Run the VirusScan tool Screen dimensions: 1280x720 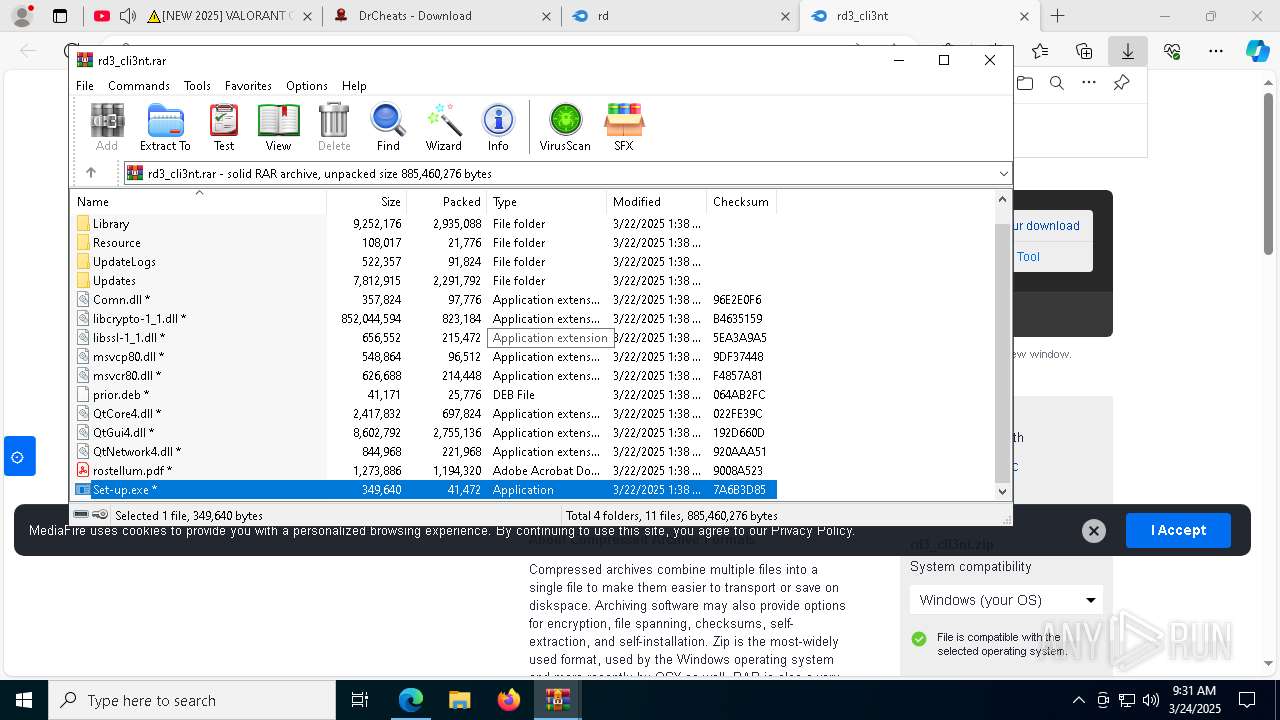[x=565, y=127]
